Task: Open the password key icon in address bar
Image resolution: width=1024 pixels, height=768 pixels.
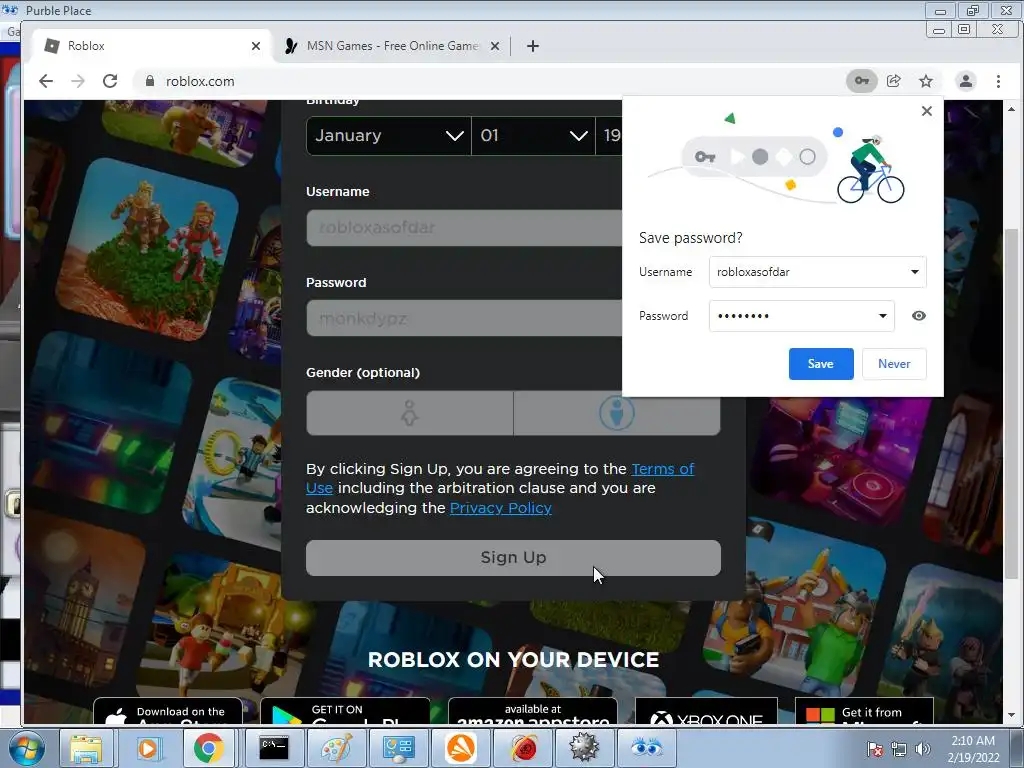Action: point(862,81)
